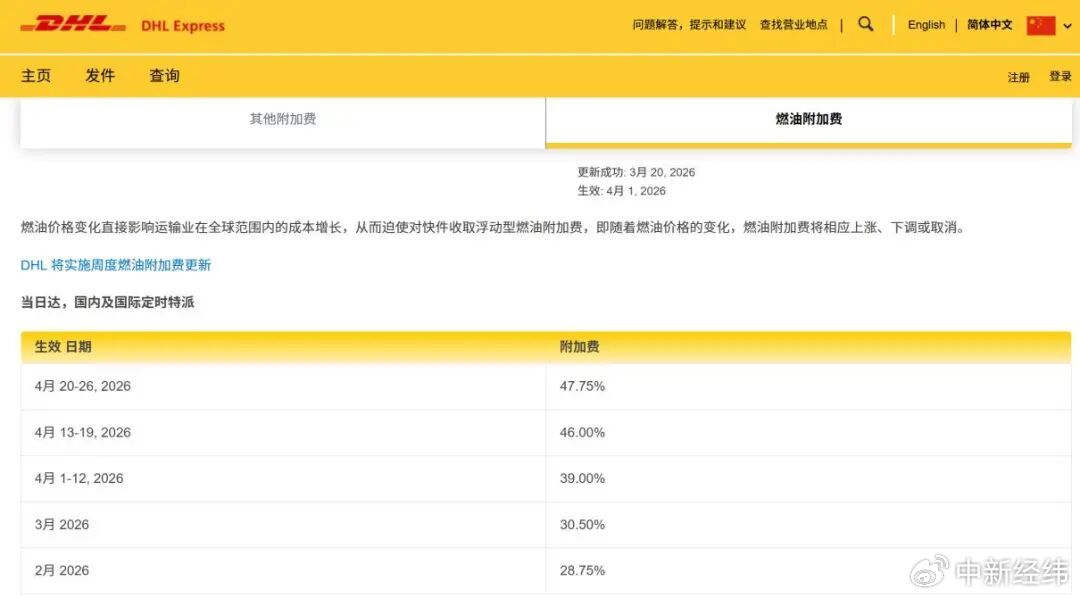Click the 登录 link
The image size is (1080, 598).
point(1060,76)
